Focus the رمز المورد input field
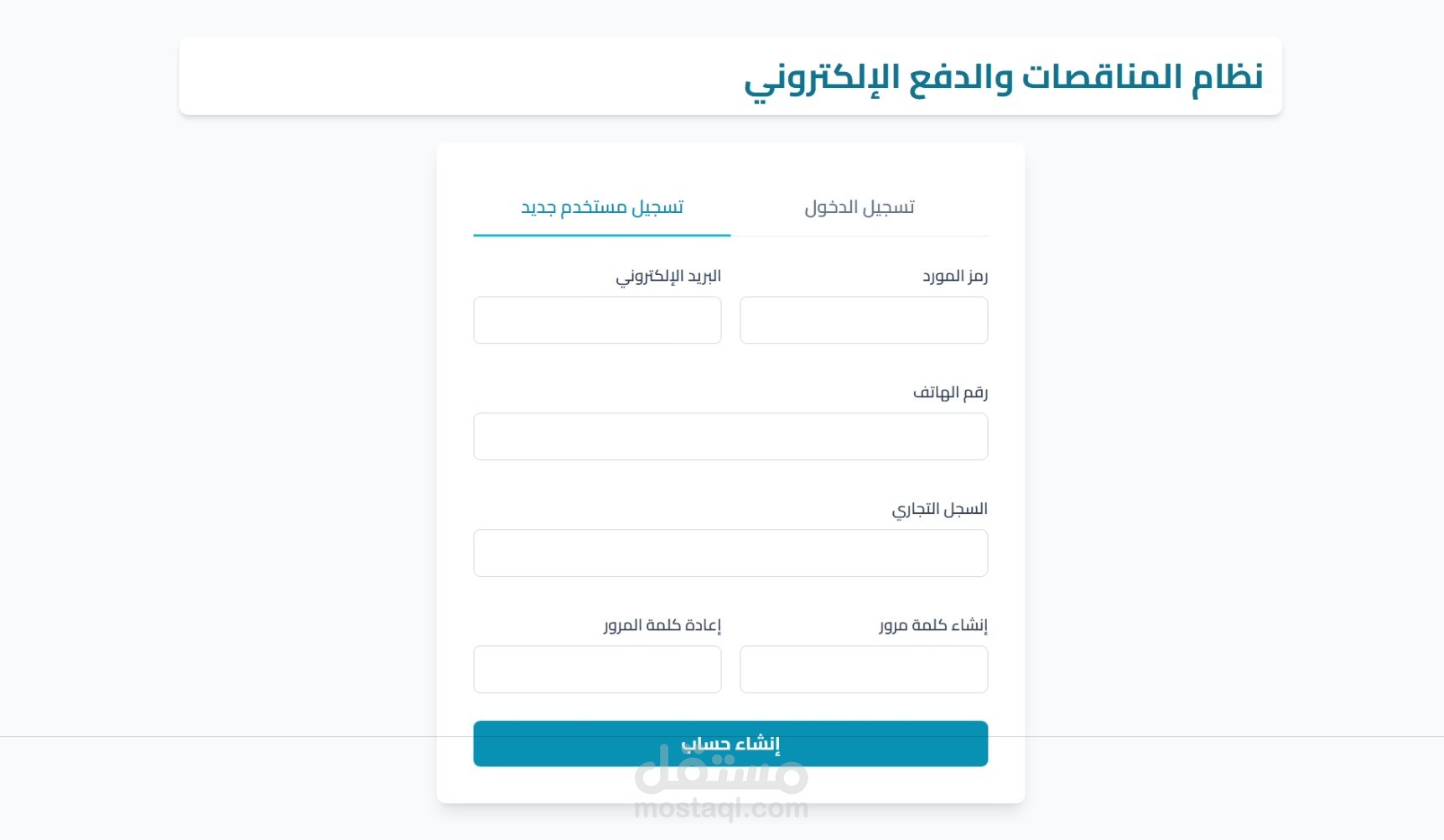This screenshot has height=840, width=1444. click(x=864, y=320)
